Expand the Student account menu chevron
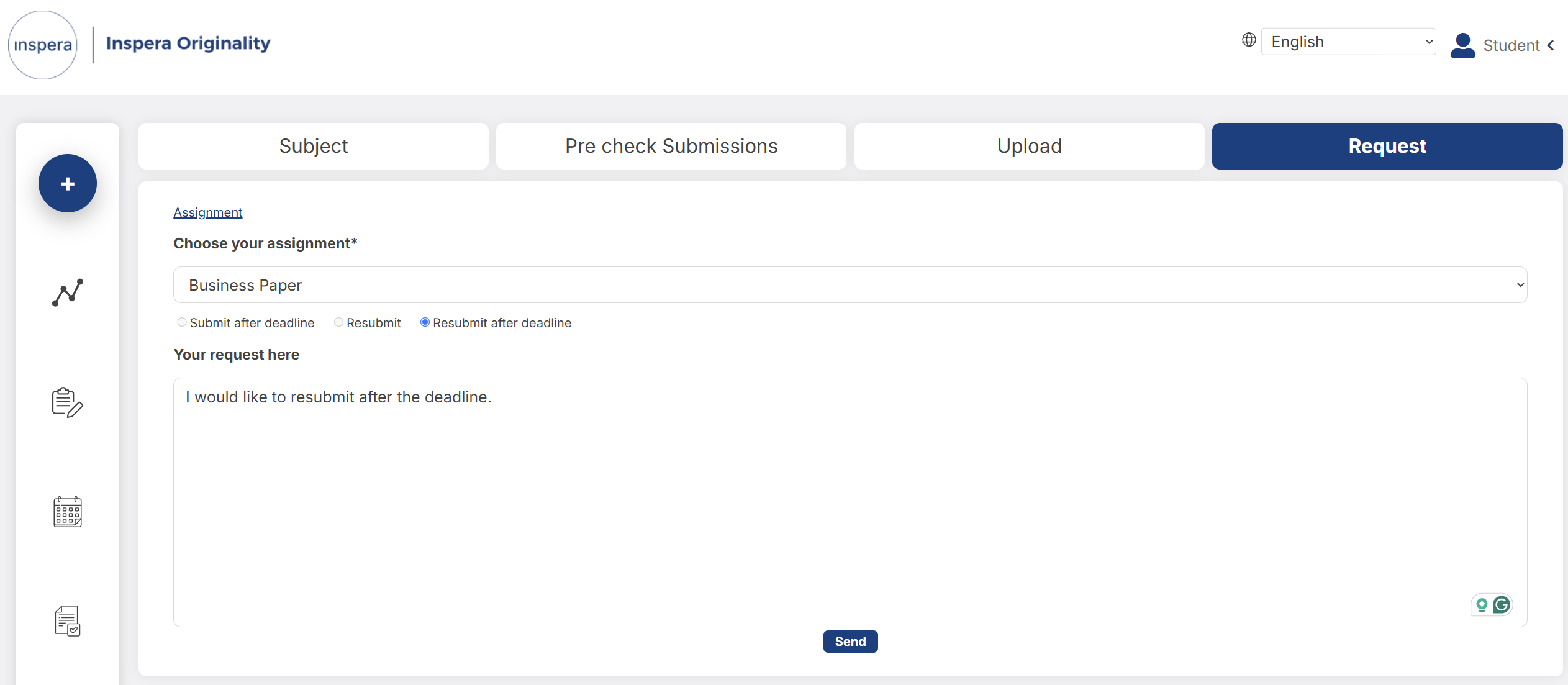 [1551, 46]
